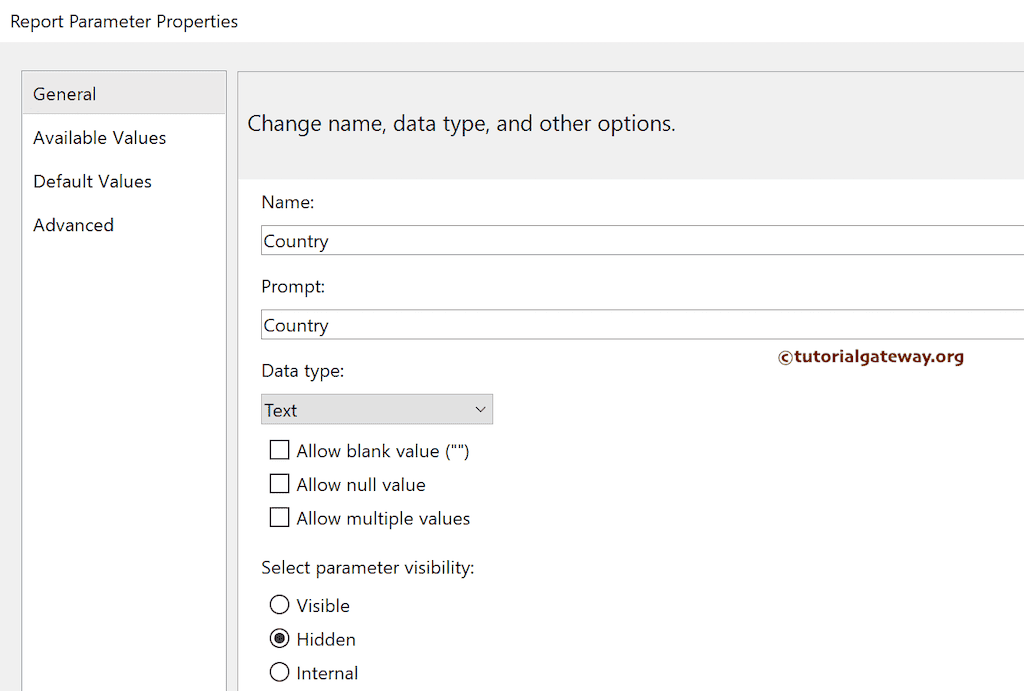Enable the Allow blank value checkbox
1024x691 pixels.
pyautogui.click(x=280, y=451)
